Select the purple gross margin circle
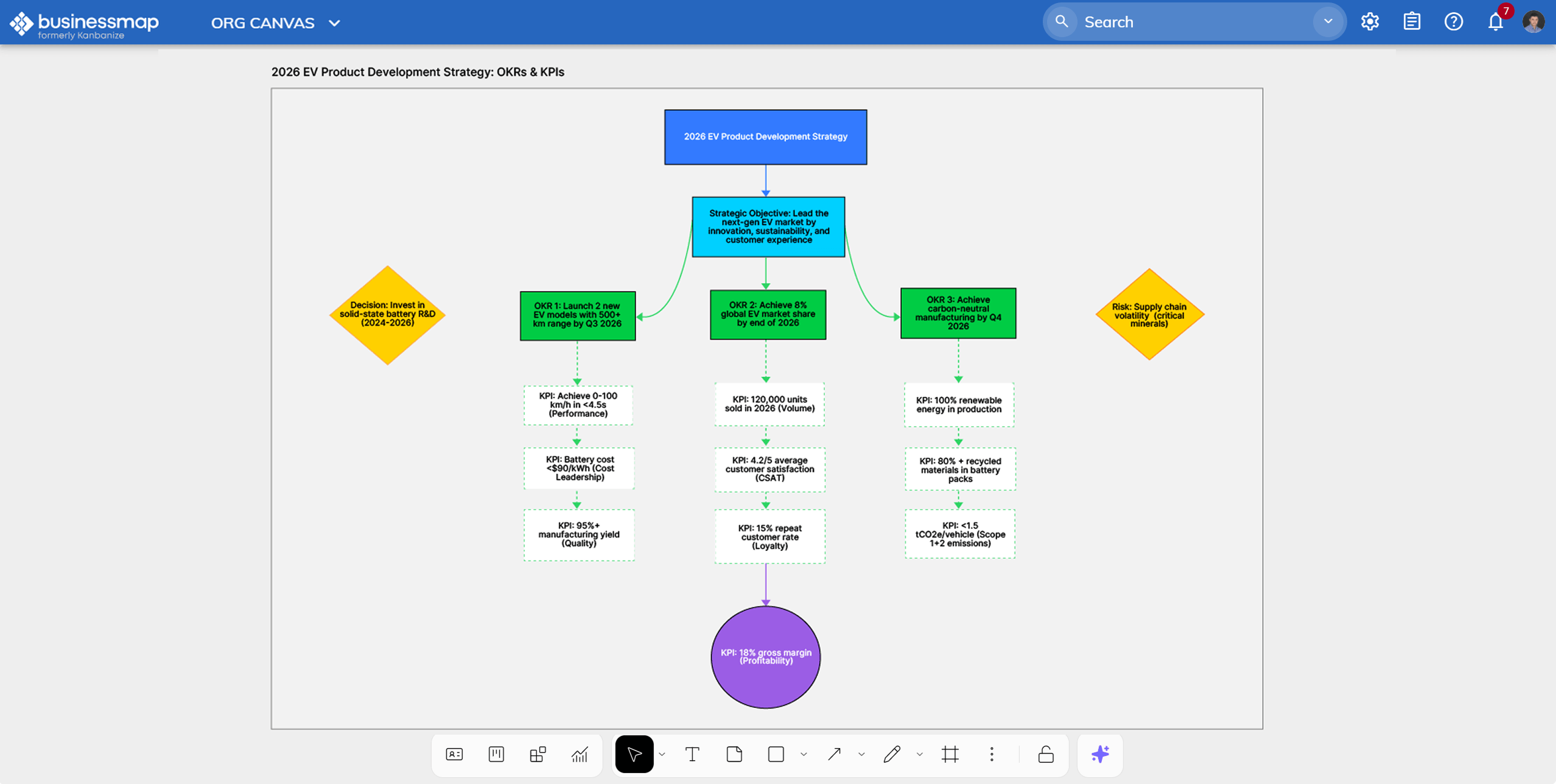This screenshot has height=784, width=1556. pyautogui.click(x=765, y=656)
